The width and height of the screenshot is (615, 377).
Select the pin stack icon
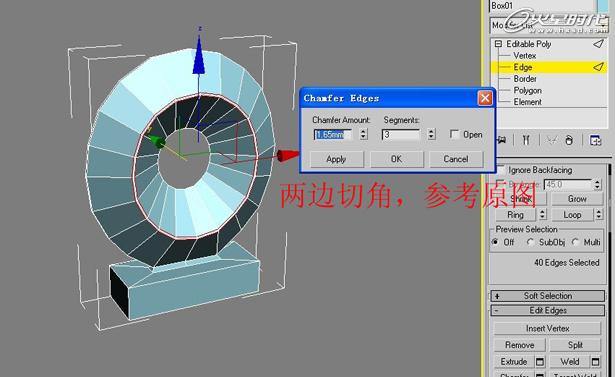click(x=502, y=140)
